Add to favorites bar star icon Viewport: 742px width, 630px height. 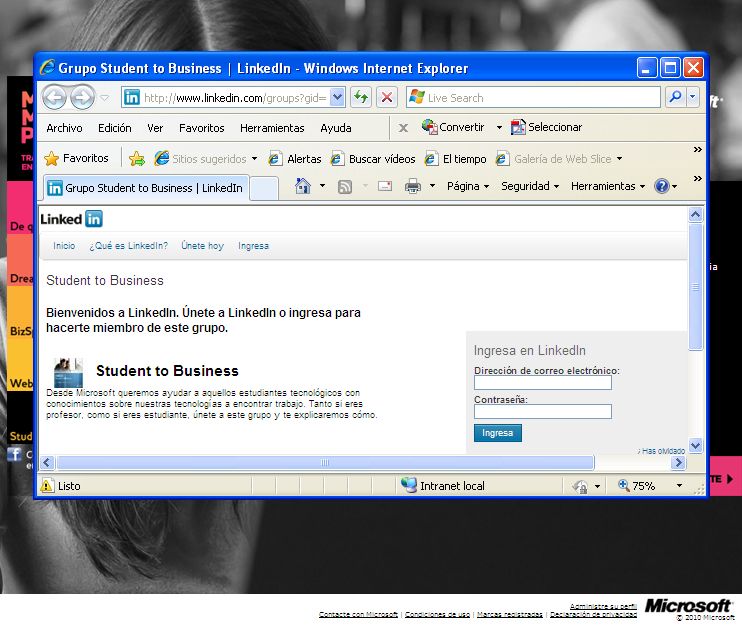pos(137,159)
